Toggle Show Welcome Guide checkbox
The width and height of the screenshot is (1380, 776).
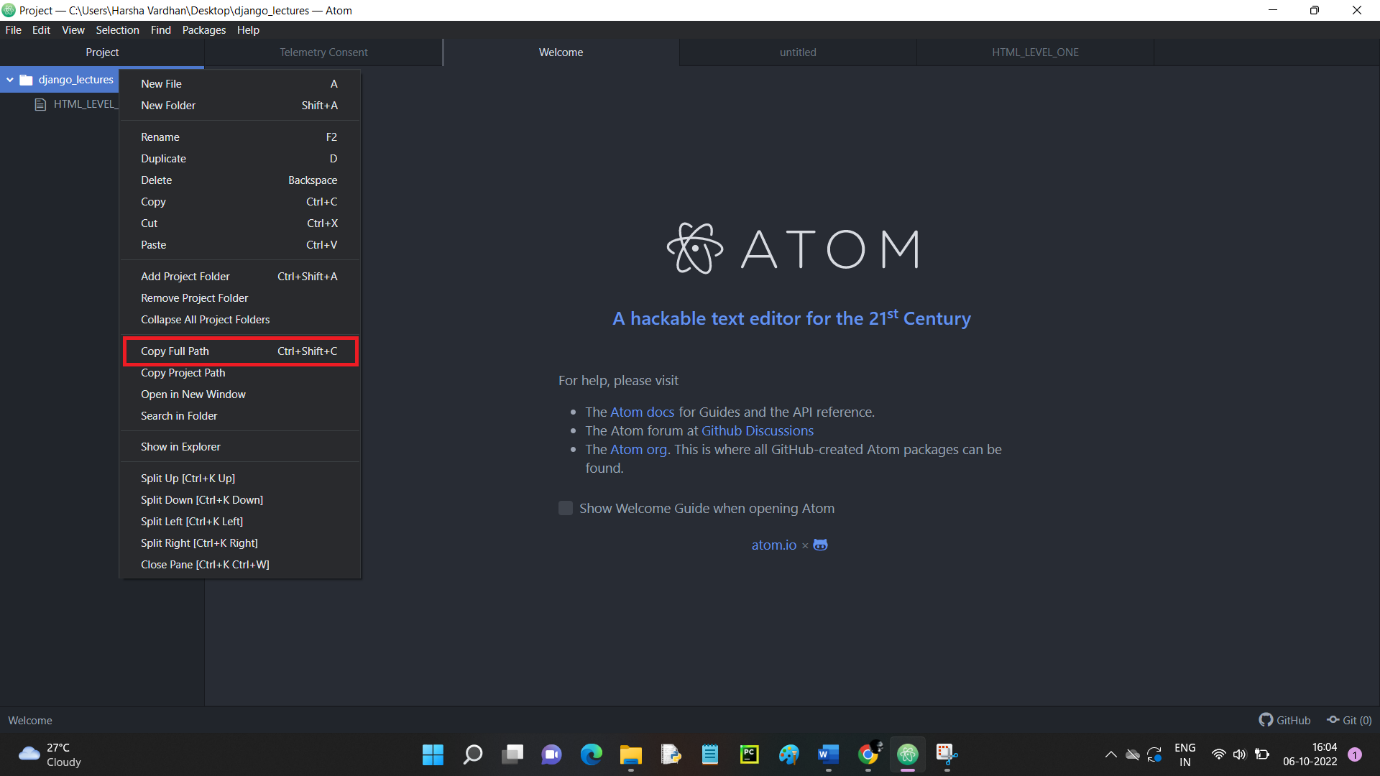(x=566, y=508)
